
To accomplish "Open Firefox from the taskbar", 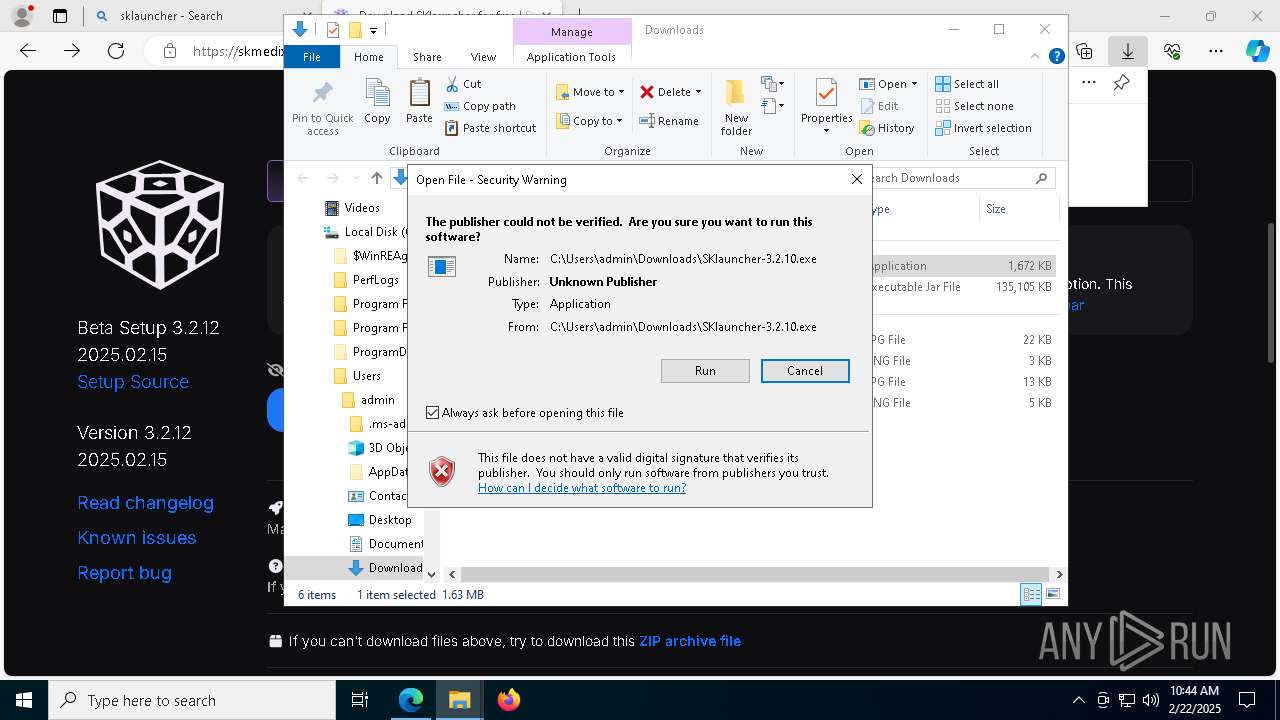I will pos(508,700).
